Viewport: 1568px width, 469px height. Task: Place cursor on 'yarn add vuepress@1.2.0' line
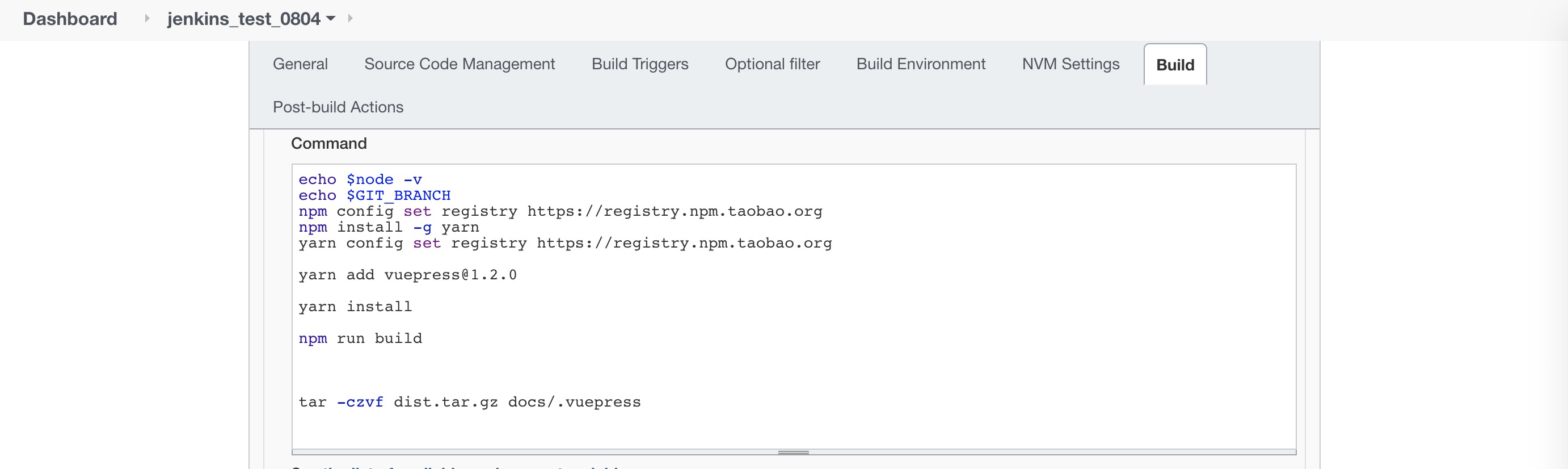(x=407, y=275)
